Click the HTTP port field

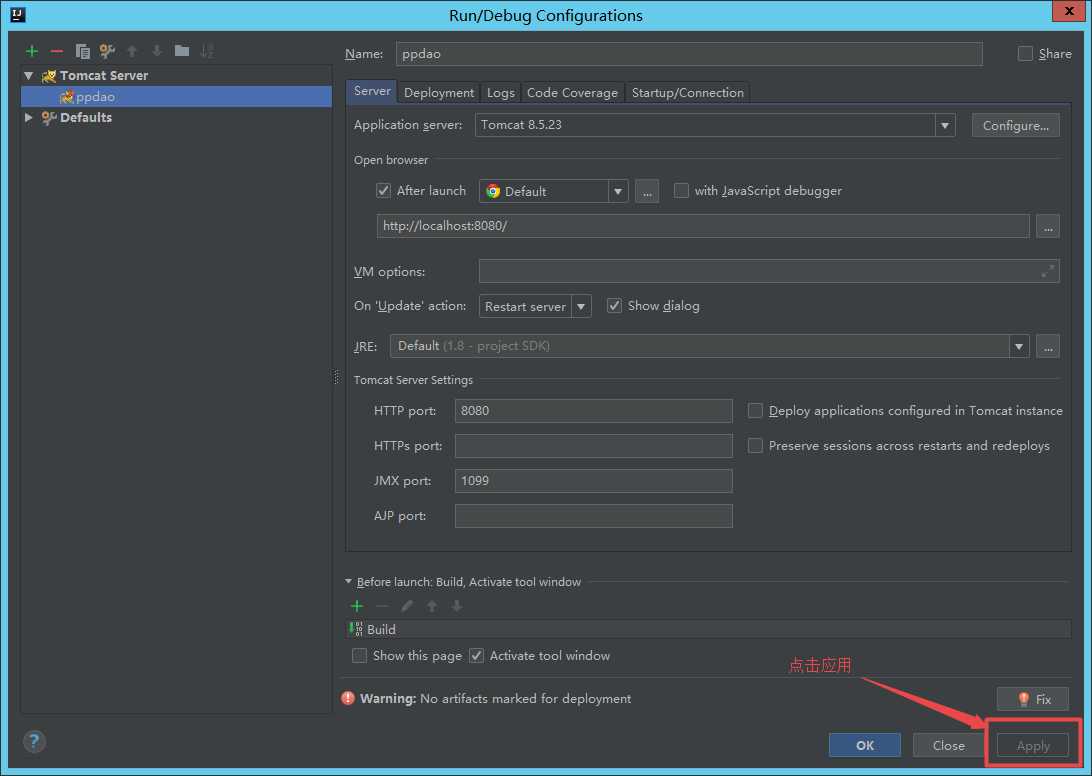pos(593,411)
